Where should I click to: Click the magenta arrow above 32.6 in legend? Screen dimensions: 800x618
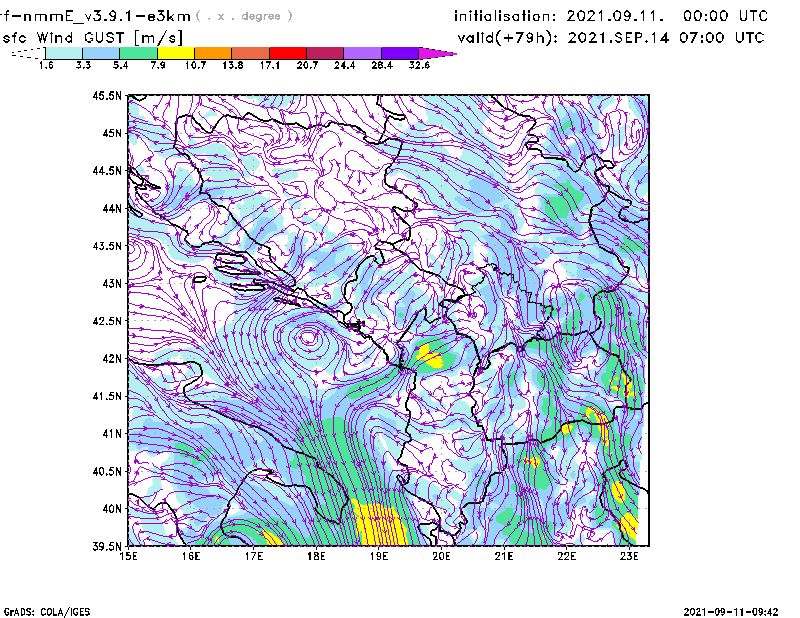pyautogui.click(x=437, y=53)
